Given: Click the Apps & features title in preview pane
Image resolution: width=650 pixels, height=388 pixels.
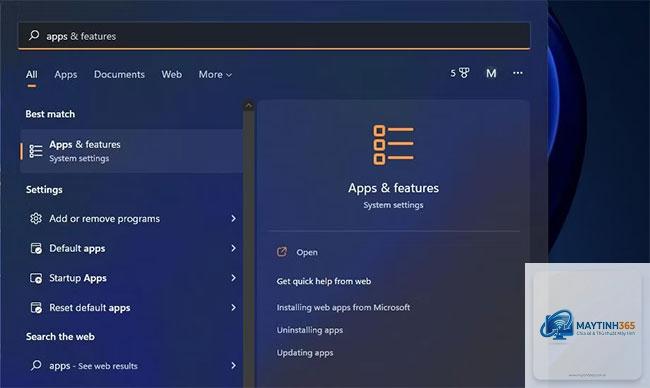Looking at the screenshot, I should tap(393, 188).
